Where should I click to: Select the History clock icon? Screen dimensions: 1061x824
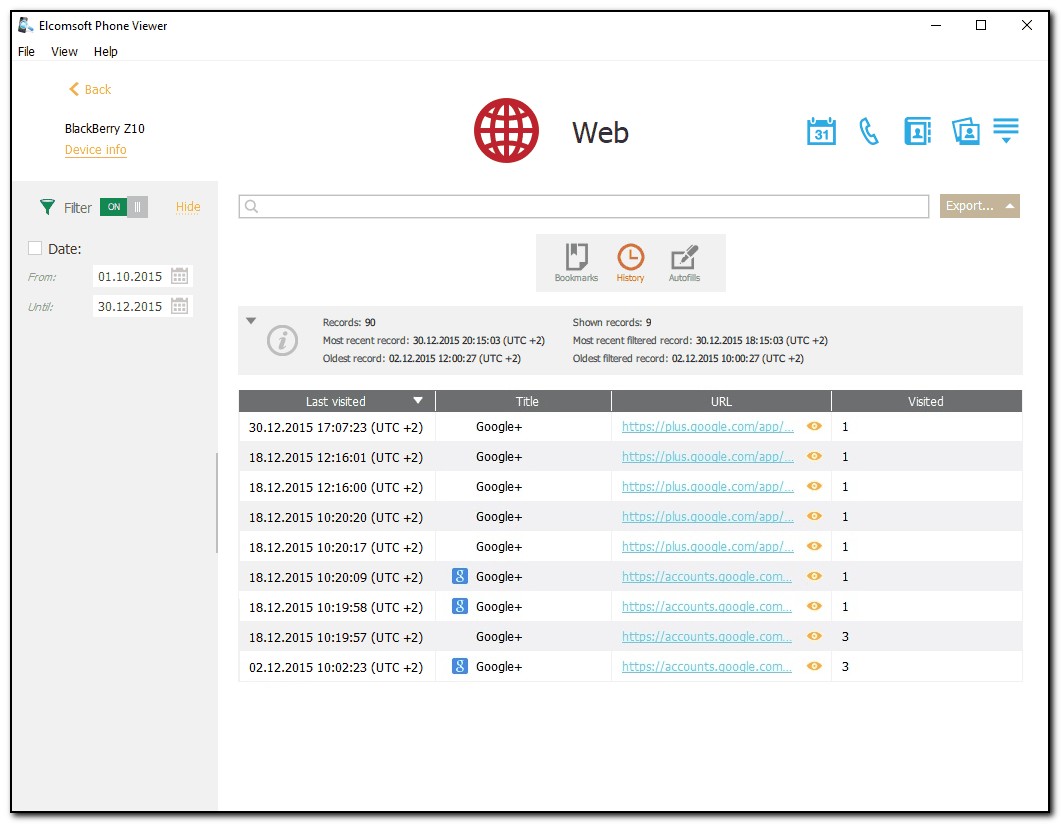(x=630, y=262)
